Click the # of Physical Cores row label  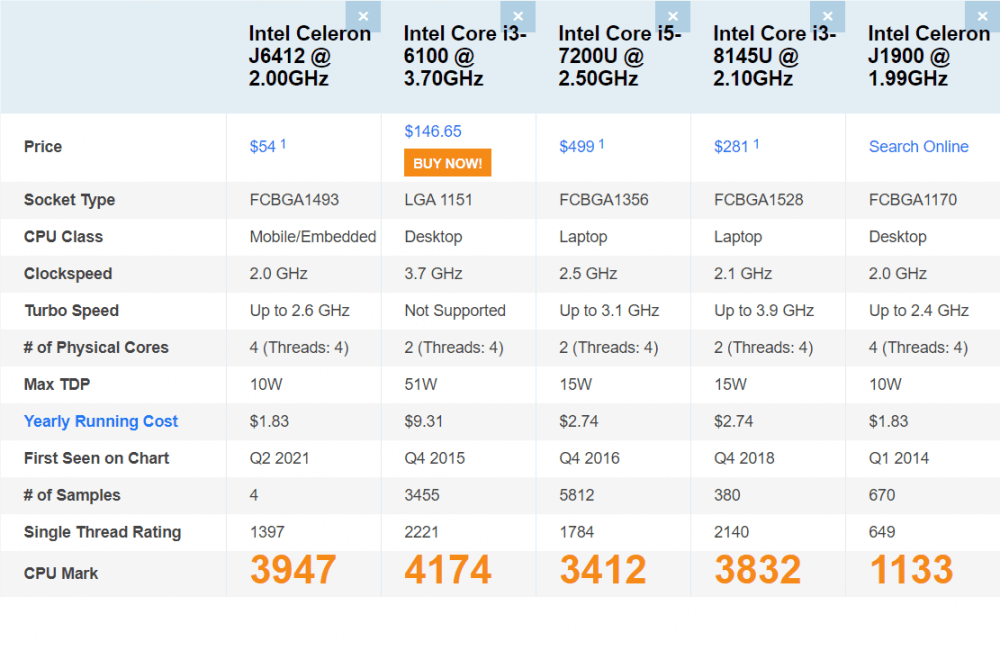click(96, 348)
